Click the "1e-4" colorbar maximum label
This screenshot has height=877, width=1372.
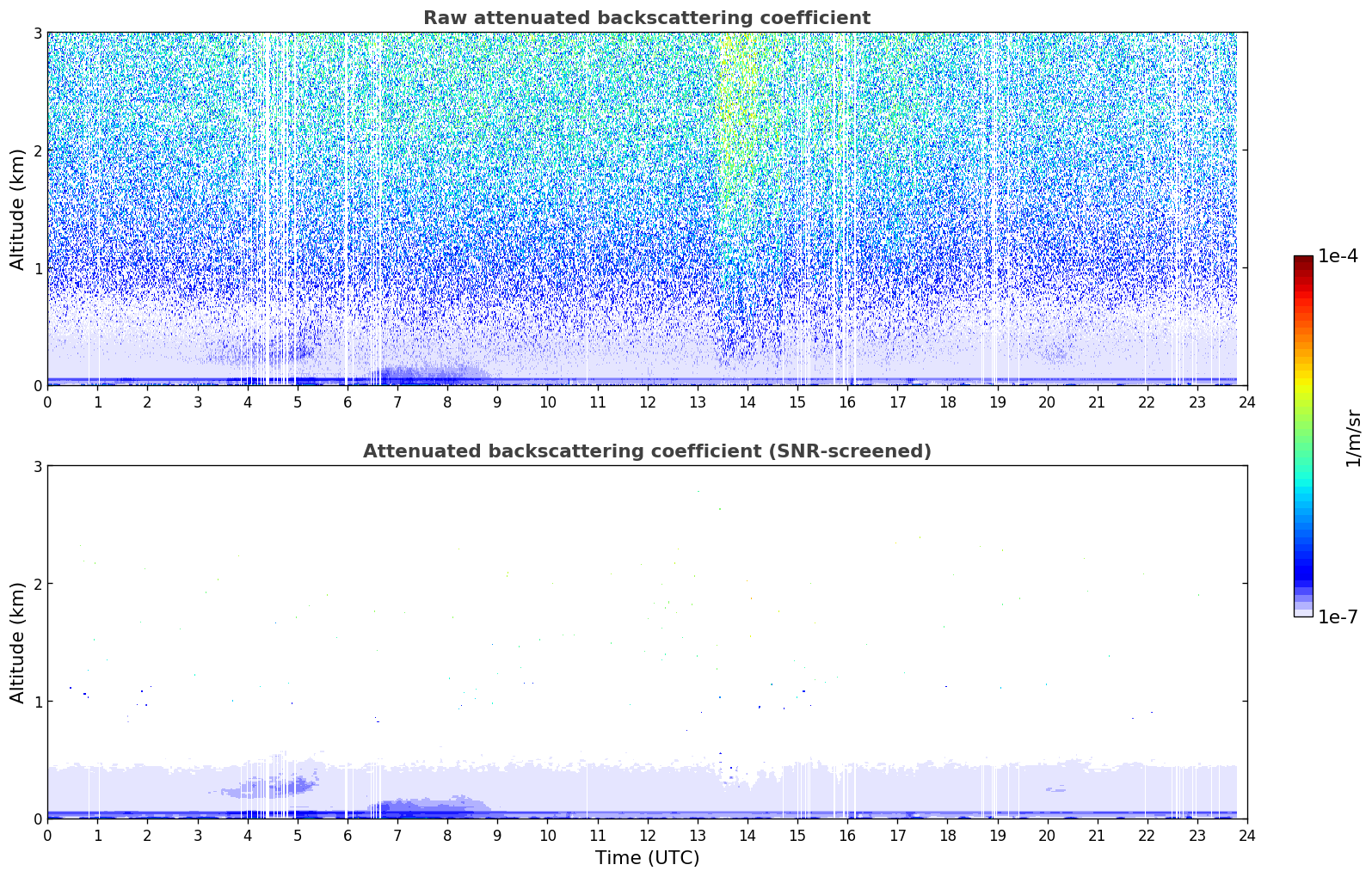(x=1338, y=255)
